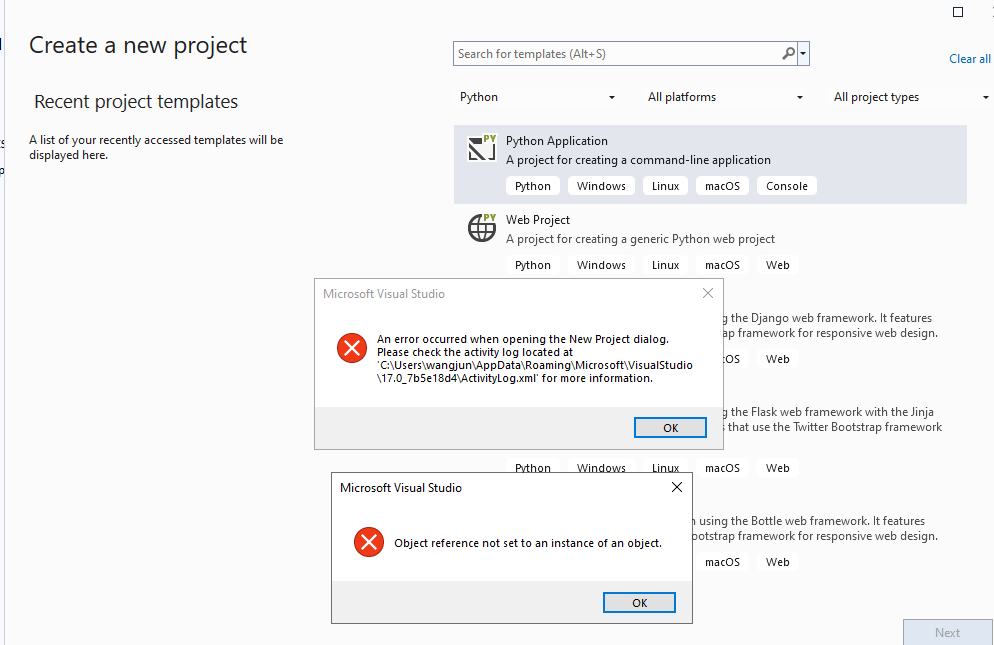Click the macOS tag on the Bottle template
Viewport: 994px width, 645px height.
click(x=722, y=562)
